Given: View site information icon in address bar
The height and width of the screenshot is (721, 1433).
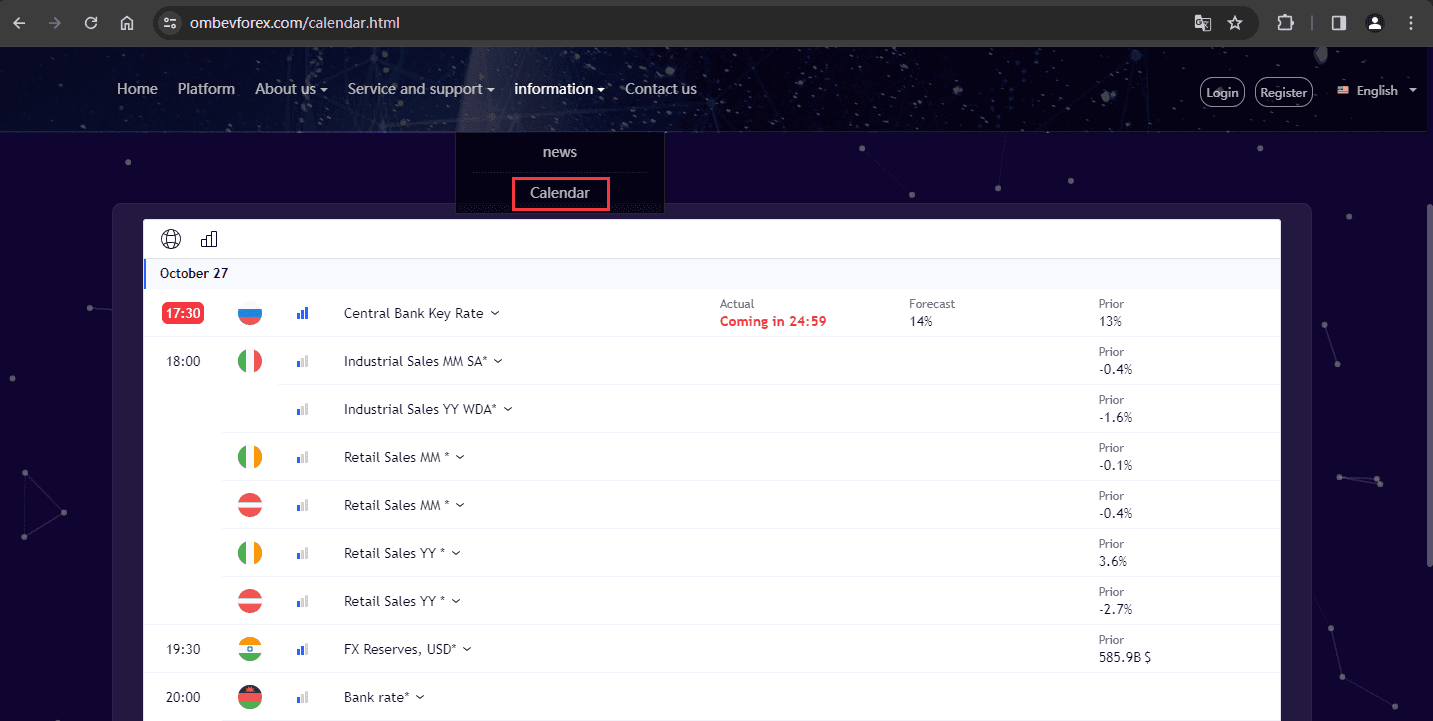Looking at the screenshot, I should click(x=170, y=22).
